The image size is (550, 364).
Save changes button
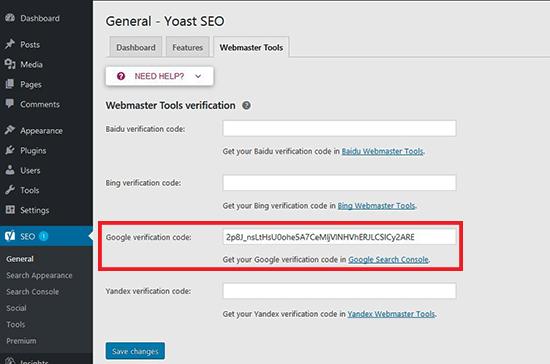(x=135, y=351)
